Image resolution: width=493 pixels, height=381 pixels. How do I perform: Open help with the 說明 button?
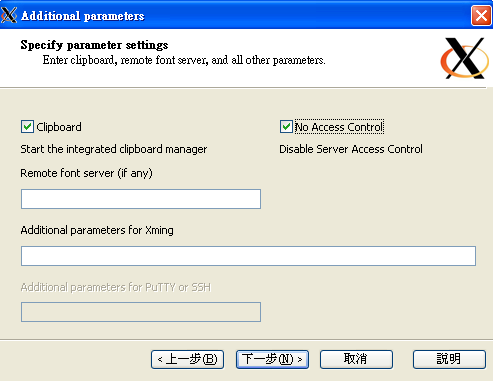coord(449,359)
